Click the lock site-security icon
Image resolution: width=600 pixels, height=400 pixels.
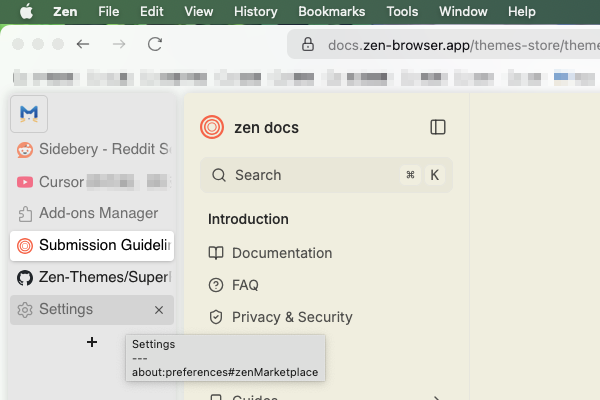pyautogui.click(x=308, y=44)
